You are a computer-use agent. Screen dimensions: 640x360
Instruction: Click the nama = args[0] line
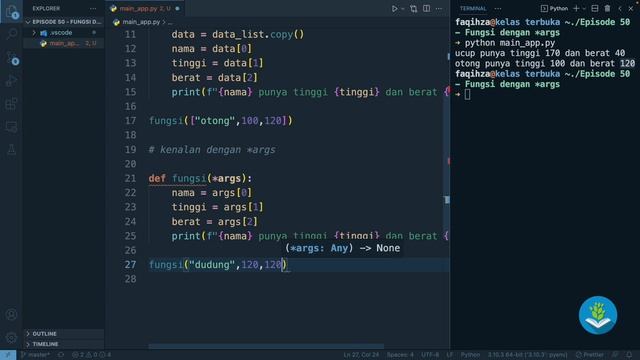212,193
